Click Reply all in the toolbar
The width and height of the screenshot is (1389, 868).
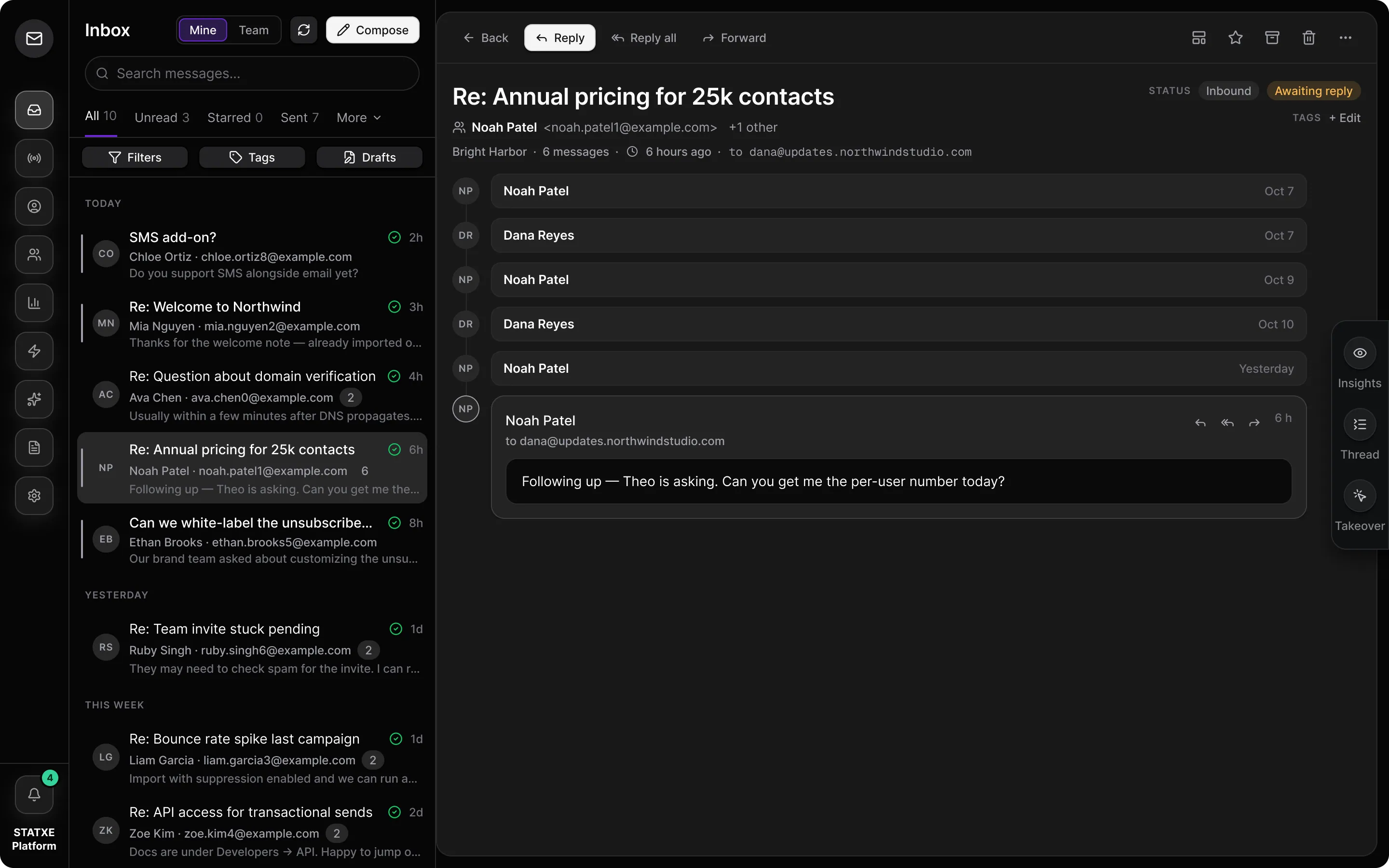(x=644, y=38)
